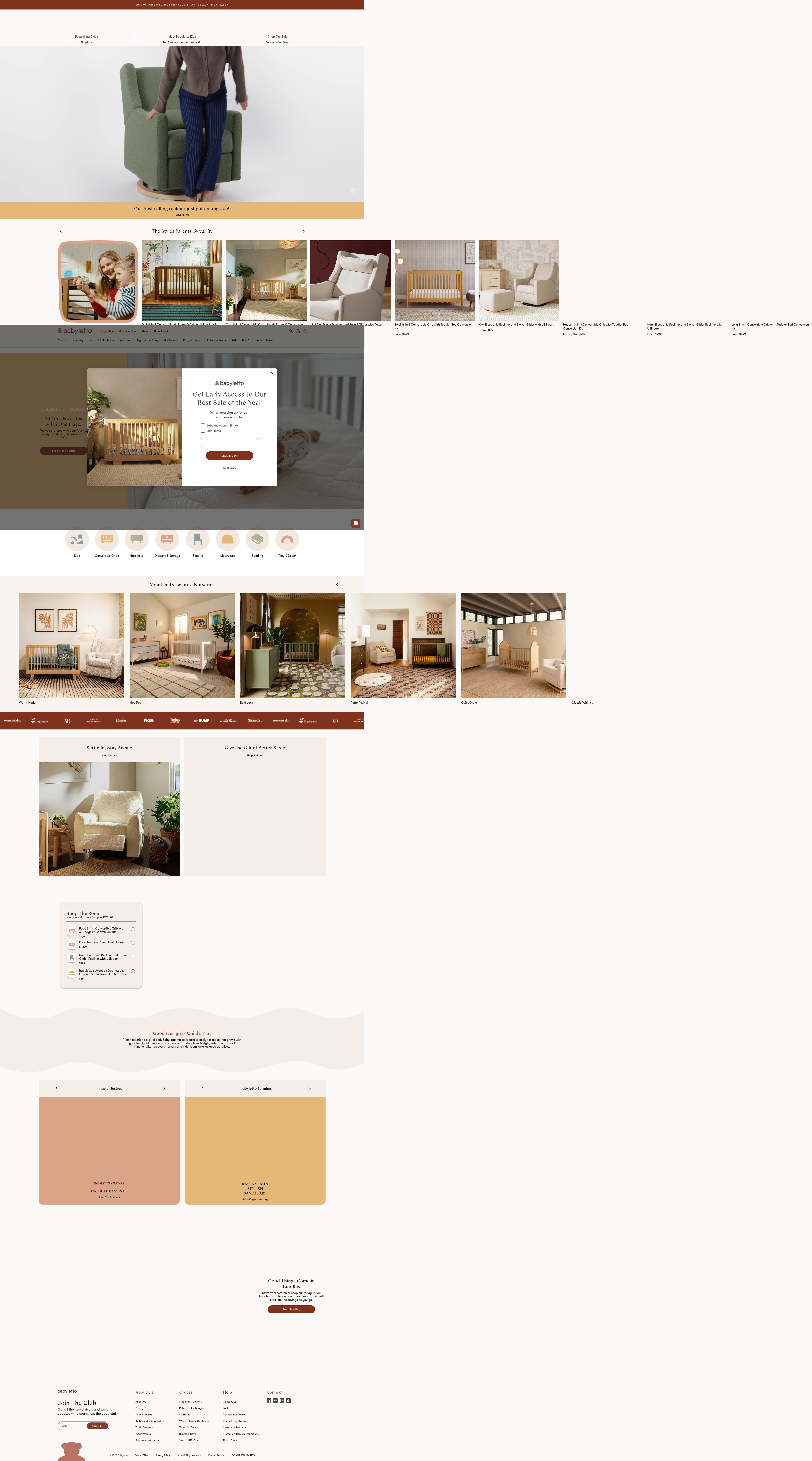Click Shop Bedding link
Image resolution: width=812 pixels, height=1461 pixels.
tap(255, 755)
